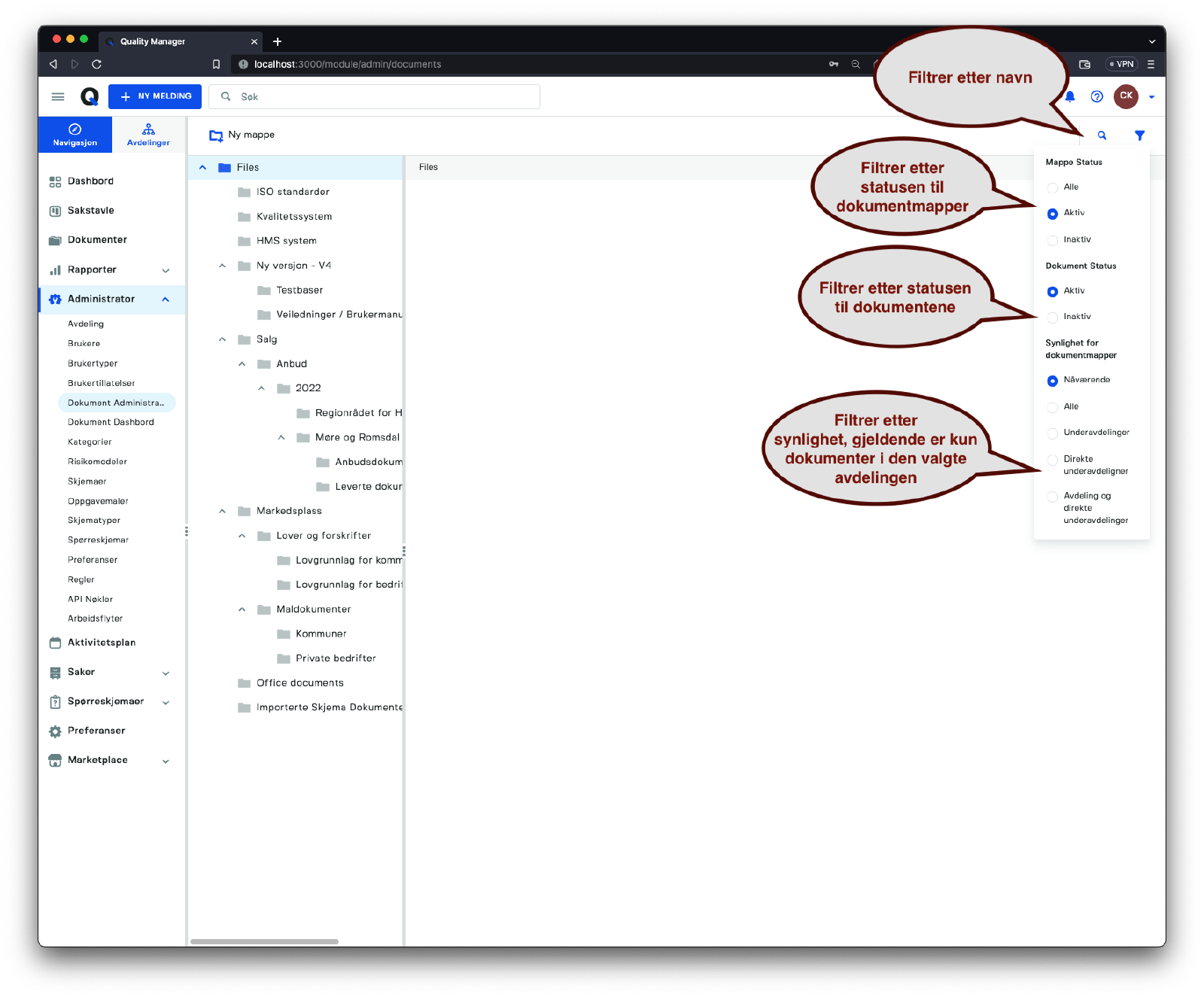Select Inaktiv under Dokument Status
This screenshot has width=1204, height=997.
1053,317
